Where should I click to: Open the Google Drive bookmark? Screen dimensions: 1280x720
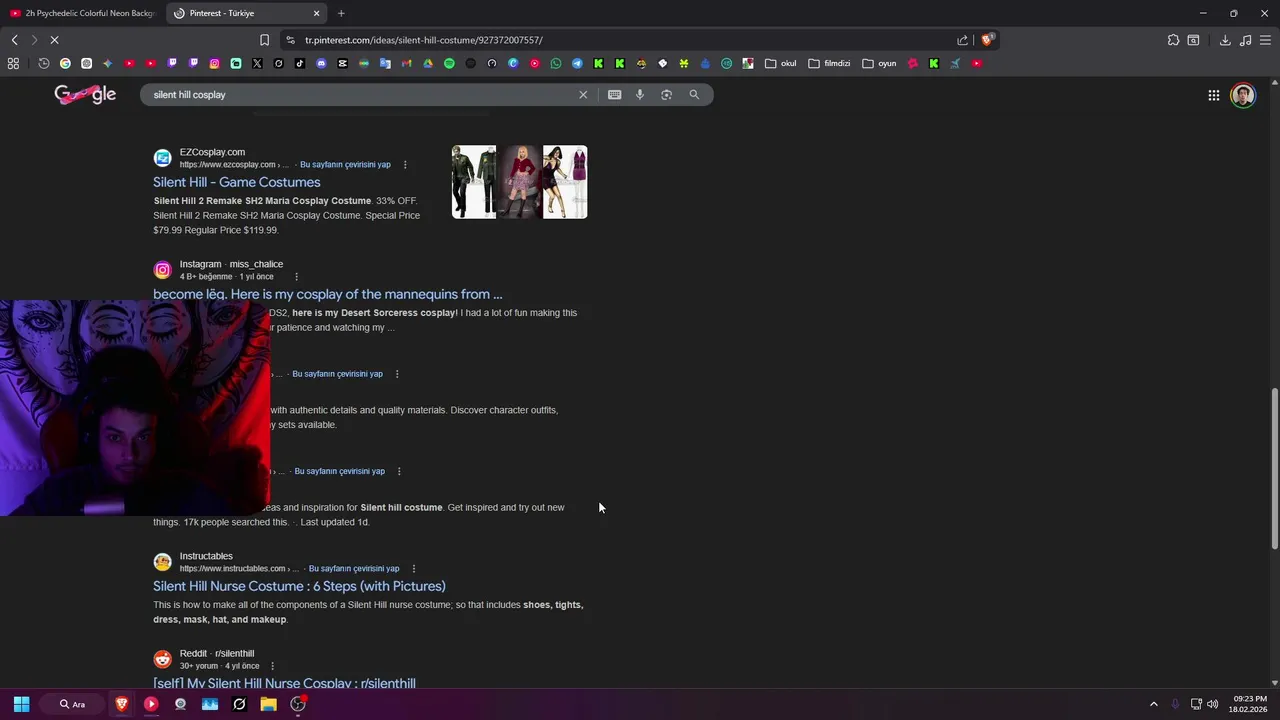tap(428, 63)
